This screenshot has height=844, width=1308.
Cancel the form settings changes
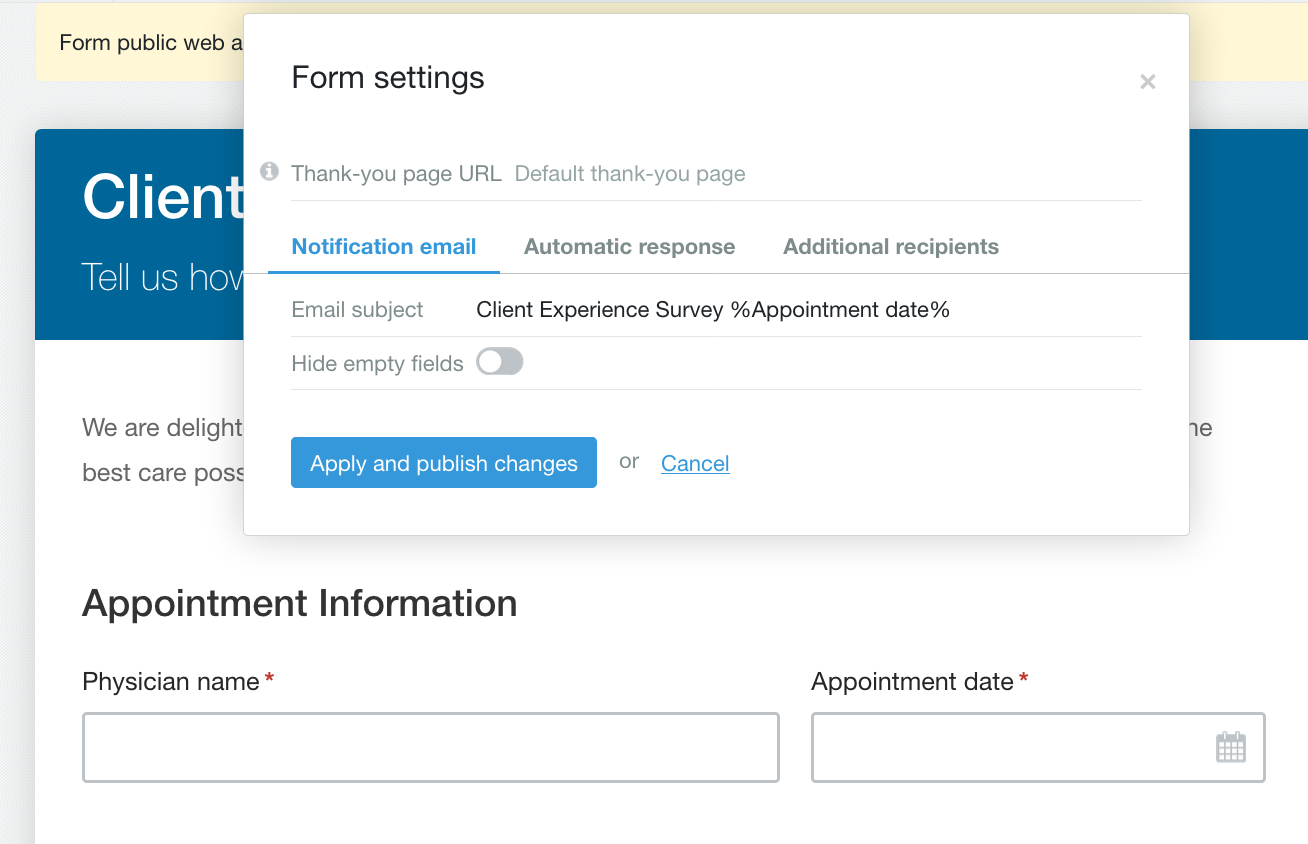[x=695, y=462]
